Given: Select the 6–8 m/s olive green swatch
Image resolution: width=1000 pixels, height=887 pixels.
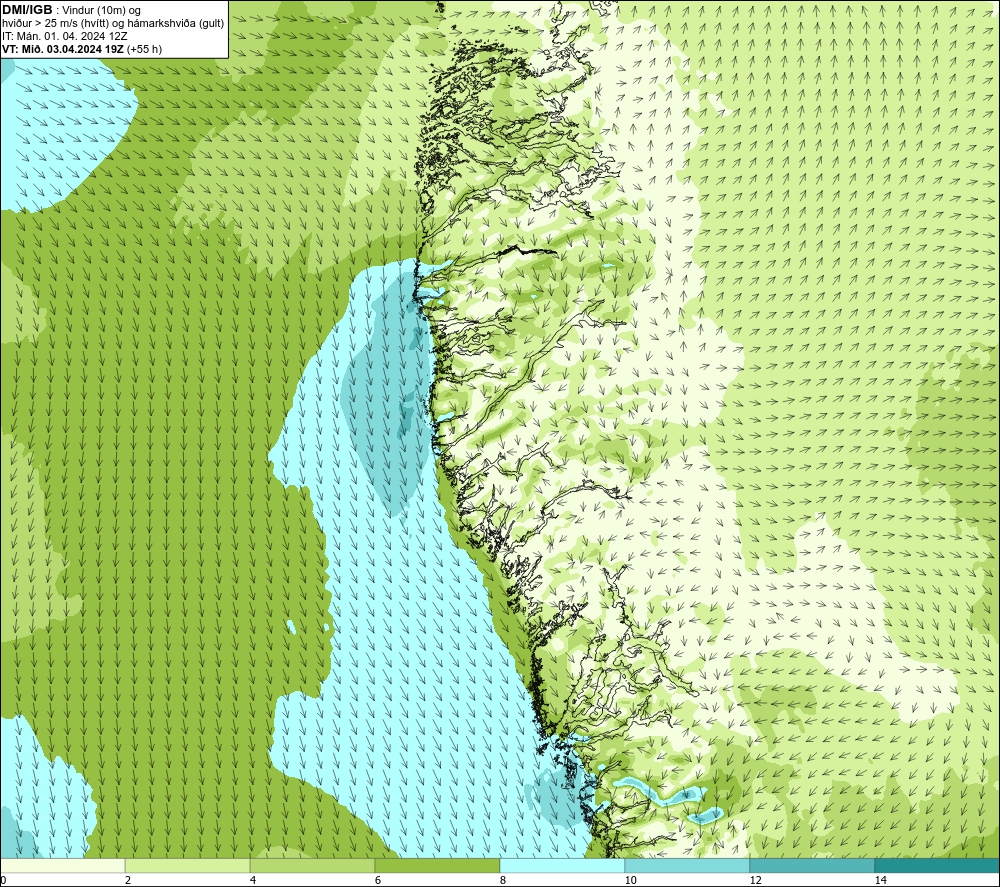Looking at the screenshot, I should point(437,865).
